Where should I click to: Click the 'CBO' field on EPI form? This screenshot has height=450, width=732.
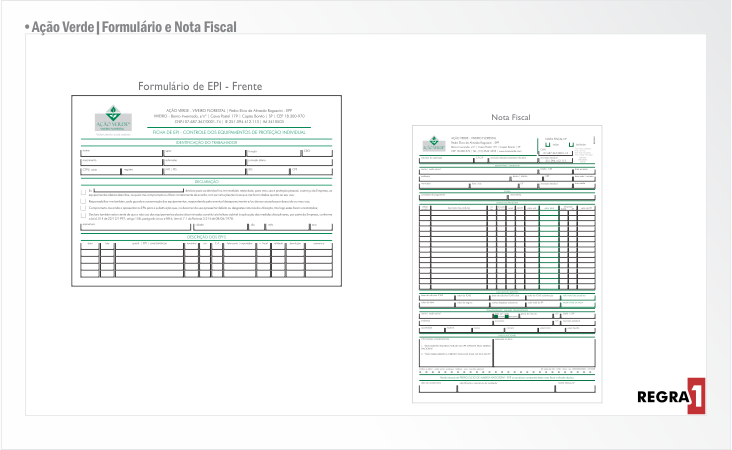pos(317,153)
